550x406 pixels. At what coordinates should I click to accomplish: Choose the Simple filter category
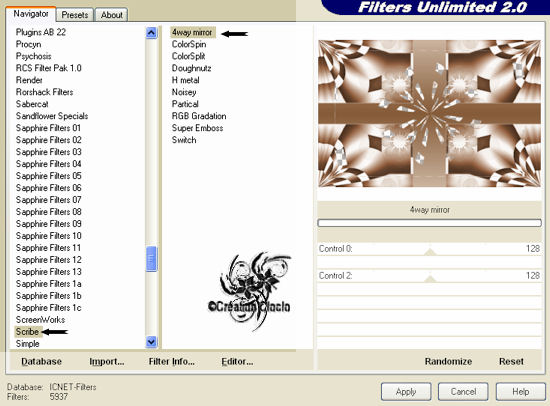[28, 344]
